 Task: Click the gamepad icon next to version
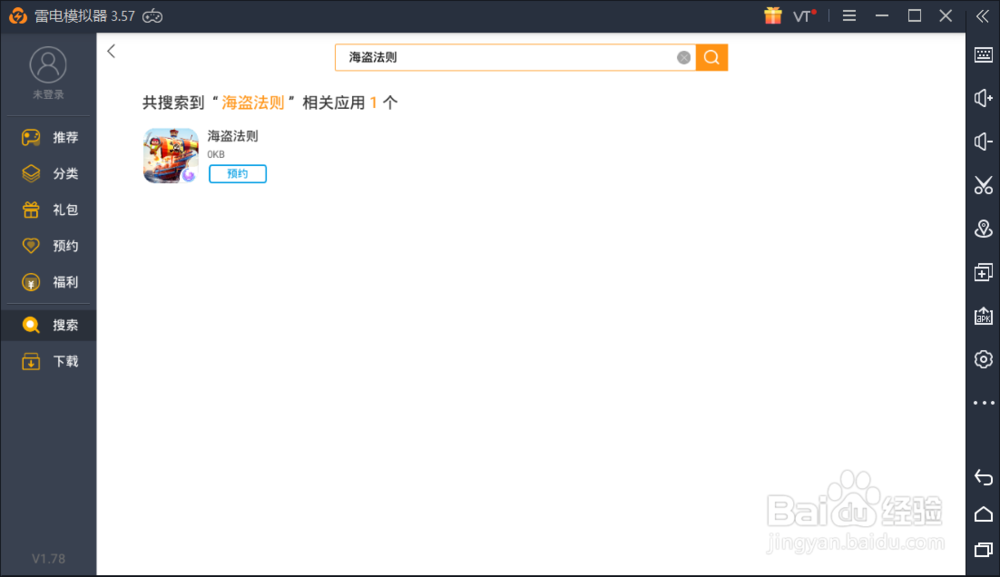tap(152, 16)
